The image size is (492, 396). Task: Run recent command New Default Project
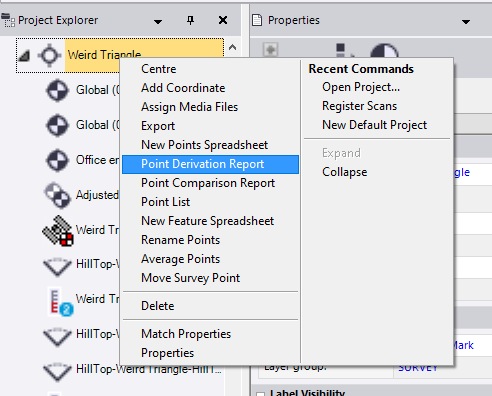click(374, 125)
